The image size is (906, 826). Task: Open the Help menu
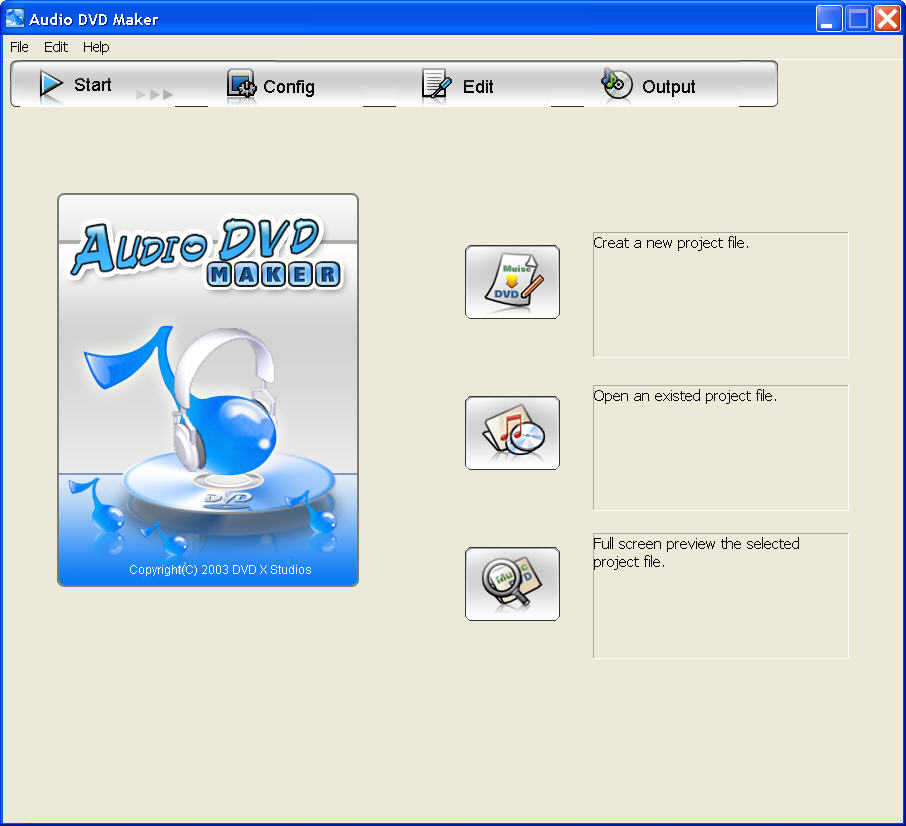tap(96, 47)
